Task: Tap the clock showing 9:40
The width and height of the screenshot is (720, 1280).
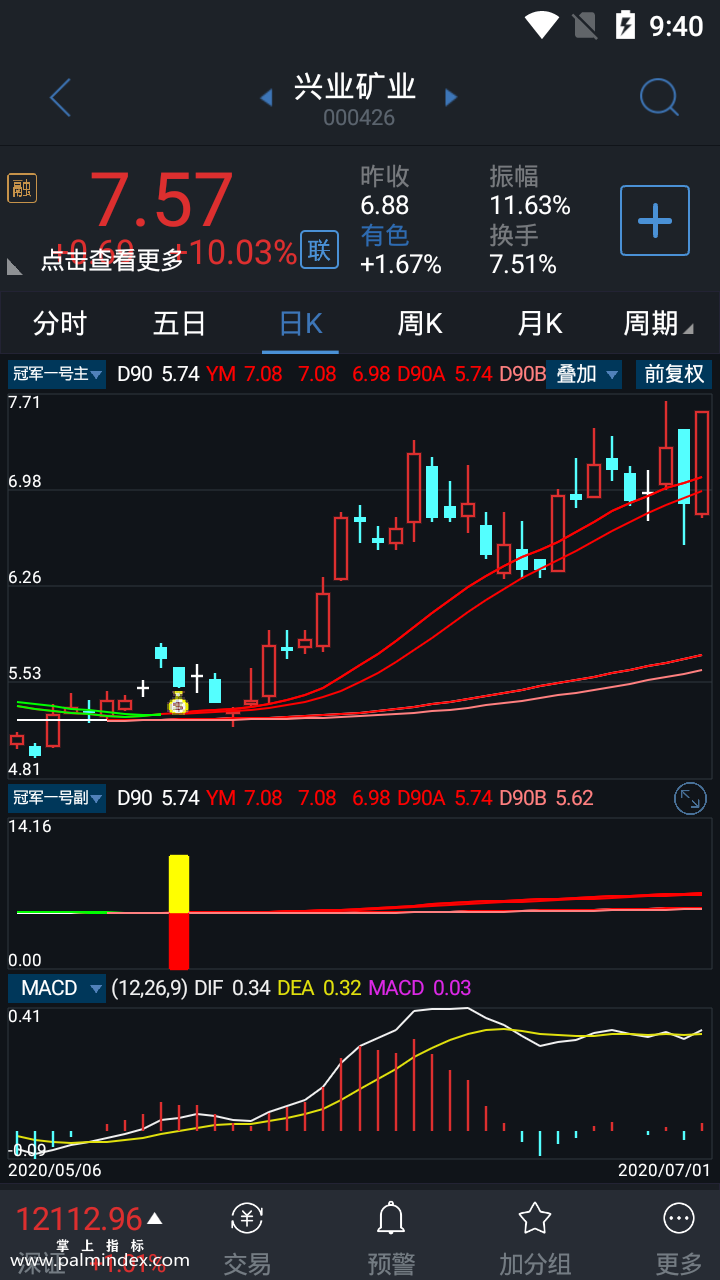Action: tap(677, 25)
